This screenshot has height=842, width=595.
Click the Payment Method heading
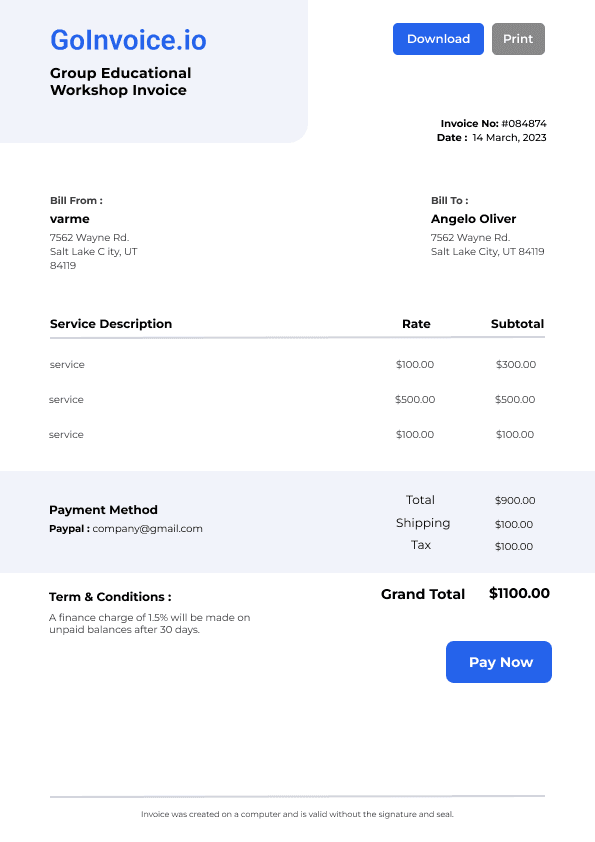[103, 510]
